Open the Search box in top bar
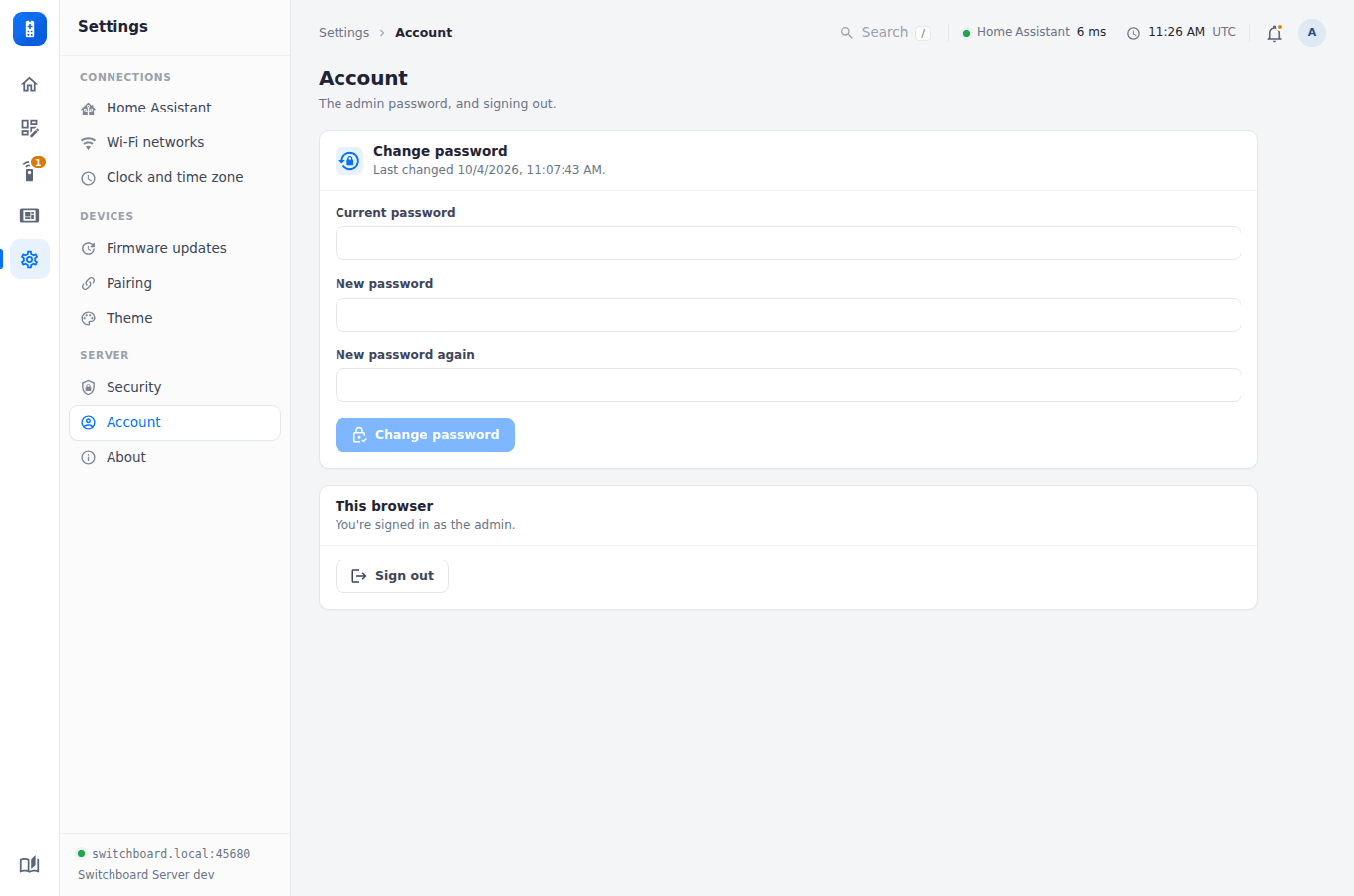Viewport: 1354px width, 896px height. point(886,33)
